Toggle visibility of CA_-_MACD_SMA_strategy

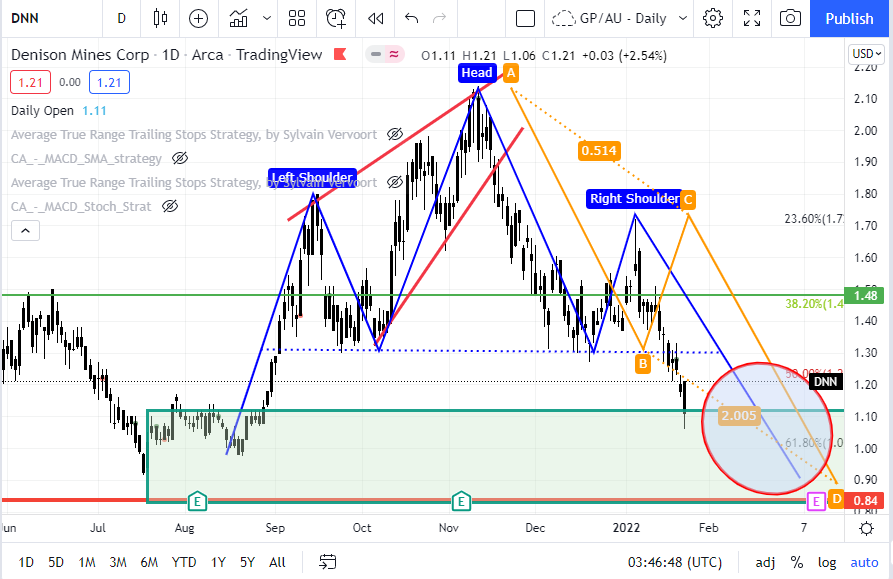180,158
